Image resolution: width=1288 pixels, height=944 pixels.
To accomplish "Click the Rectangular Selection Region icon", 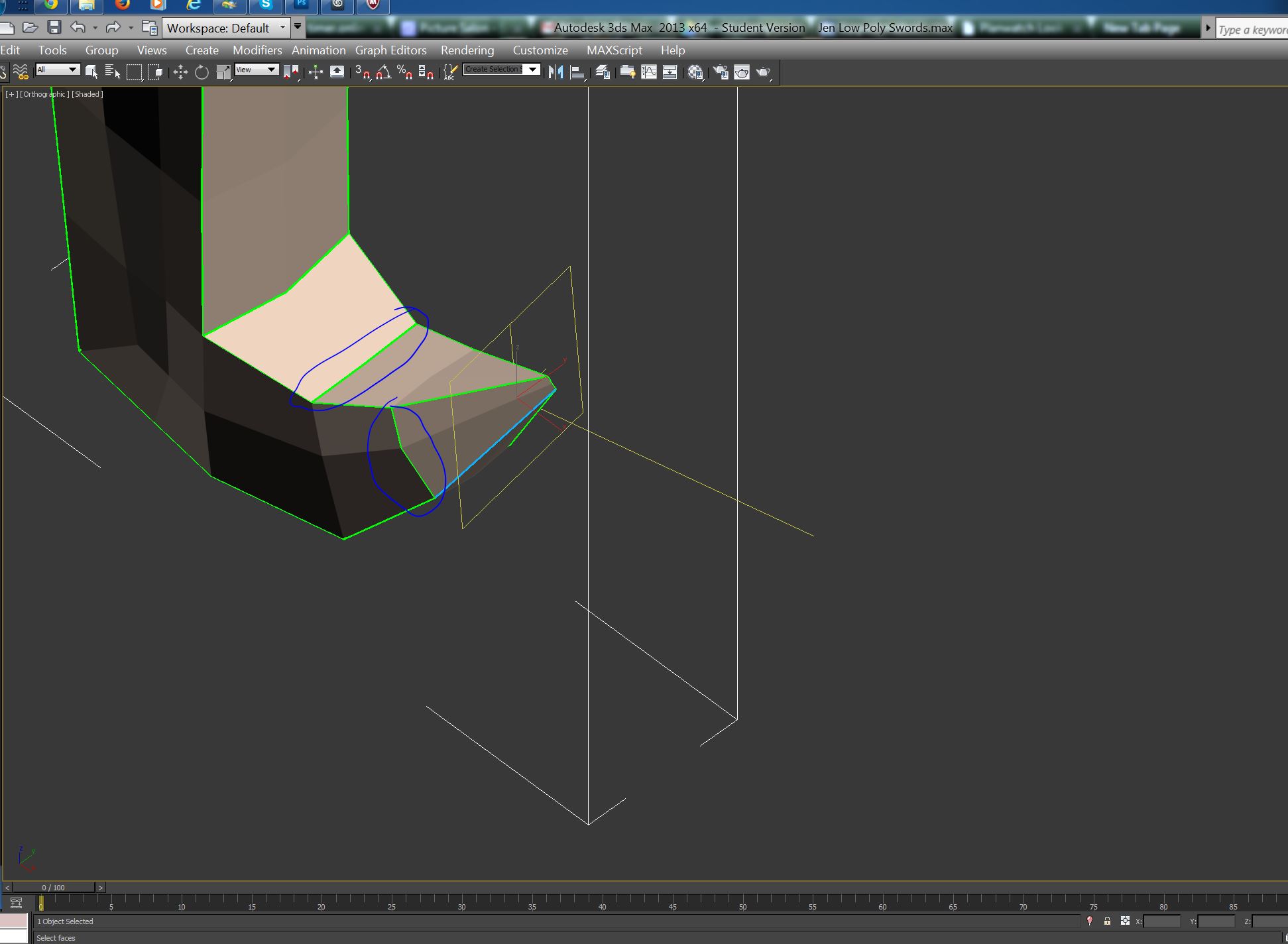I will coord(134,72).
